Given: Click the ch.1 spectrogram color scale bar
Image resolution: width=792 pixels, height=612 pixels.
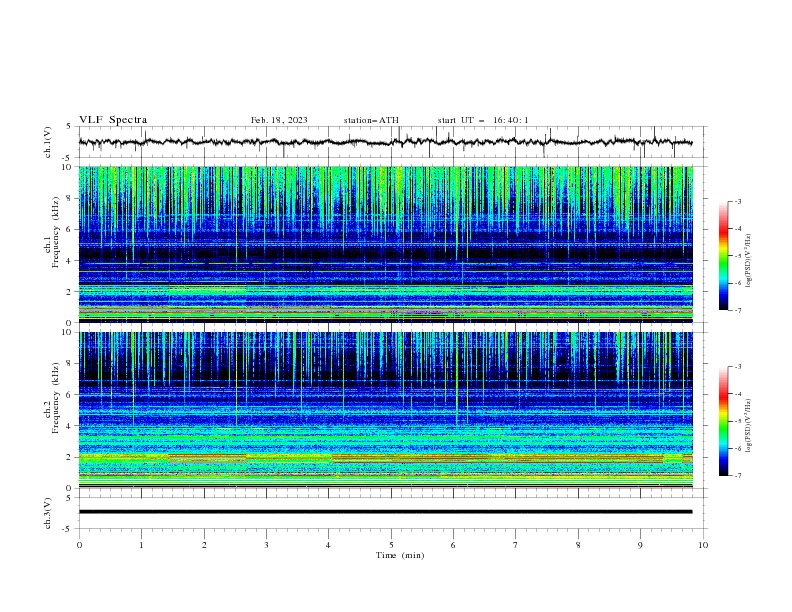Looking at the screenshot, I should click(723, 256).
